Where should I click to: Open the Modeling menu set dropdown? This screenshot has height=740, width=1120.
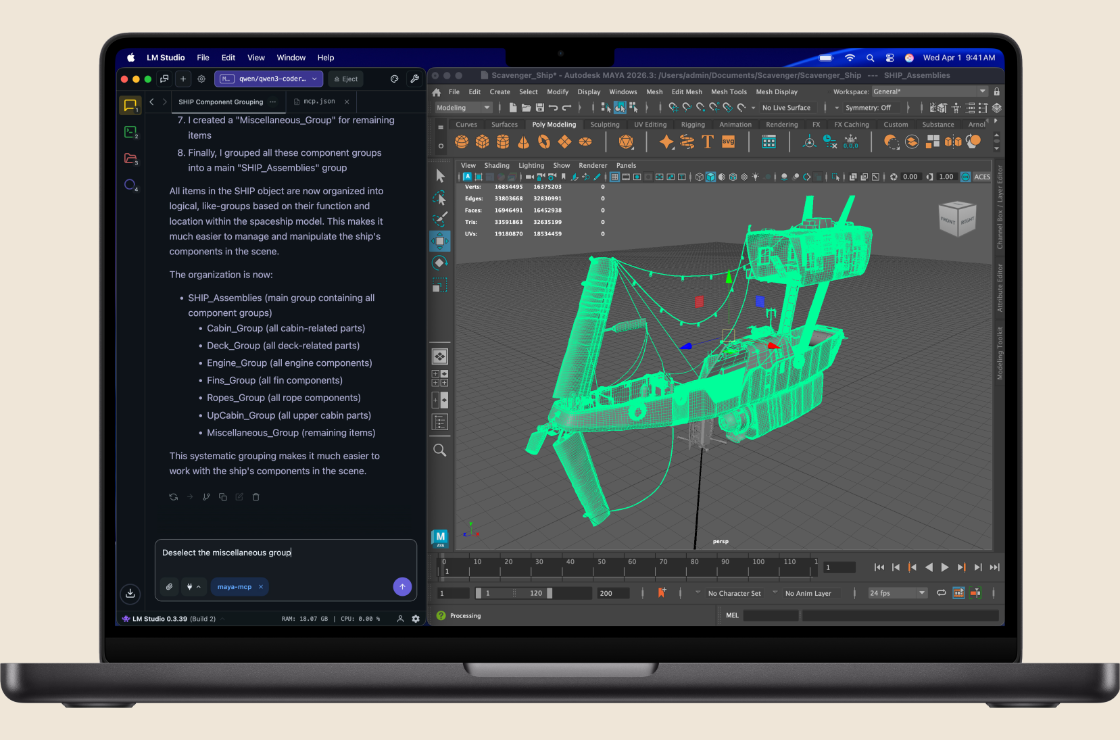point(464,108)
